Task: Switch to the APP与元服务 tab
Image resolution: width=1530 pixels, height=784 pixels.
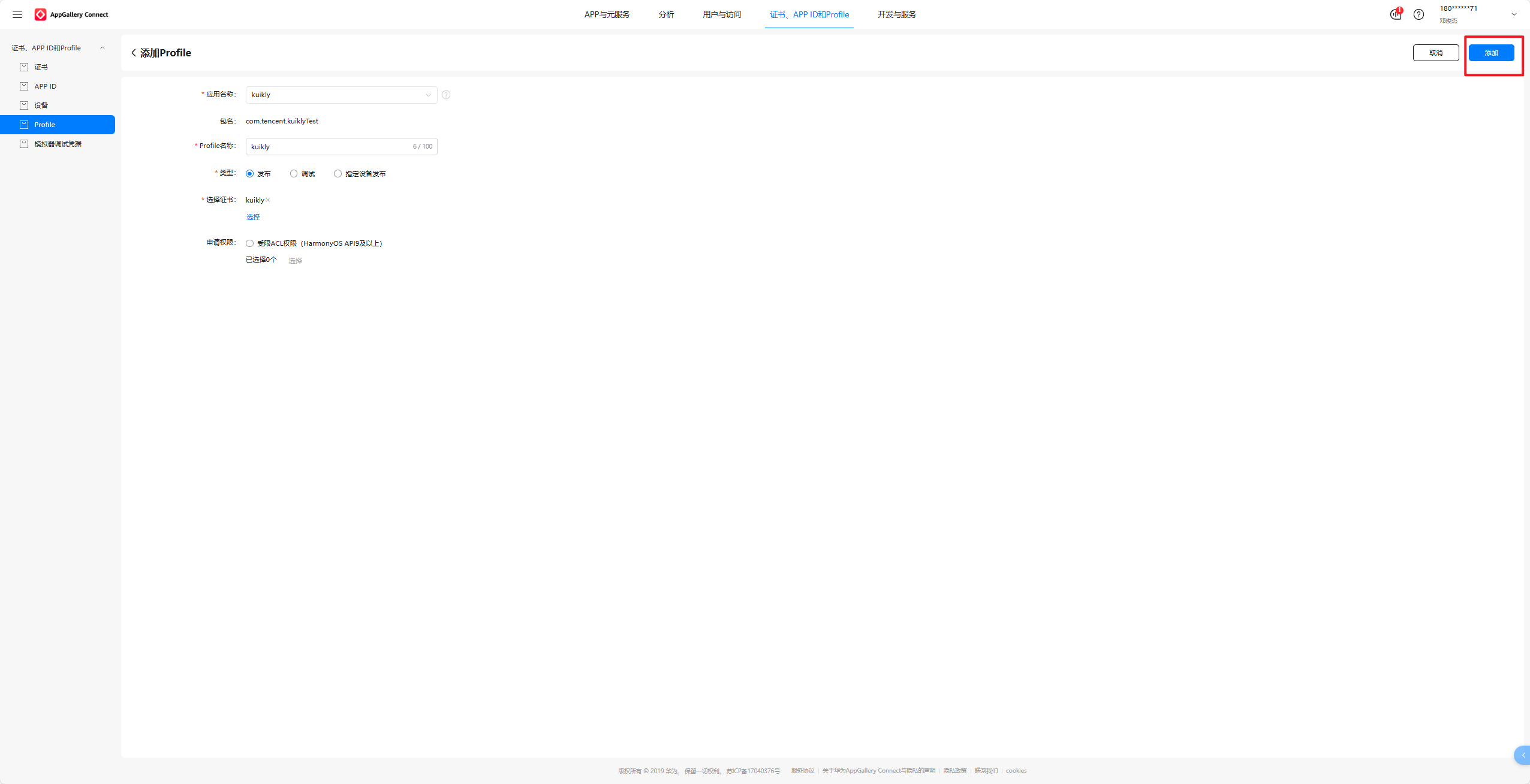Action: coord(607,14)
